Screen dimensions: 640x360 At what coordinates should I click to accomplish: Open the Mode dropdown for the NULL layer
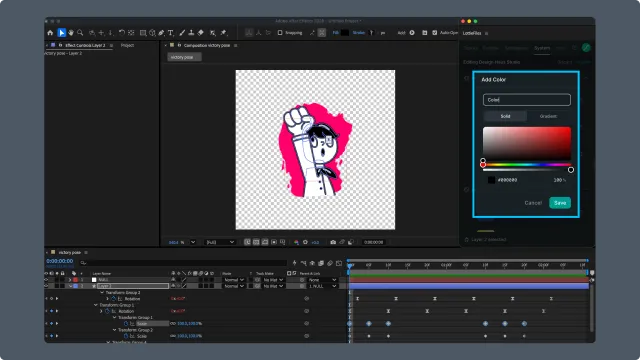pyautogui.click(x=234, y=280)
